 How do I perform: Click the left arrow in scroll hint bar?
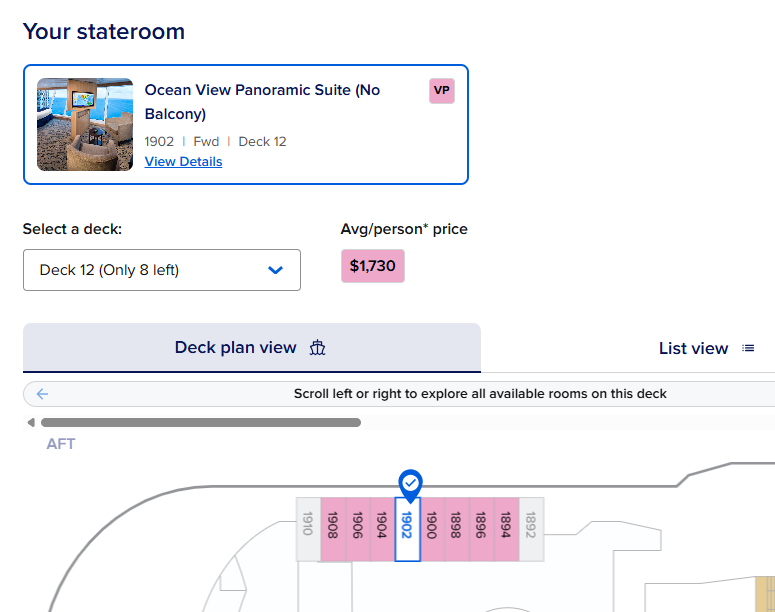[42, 394]
